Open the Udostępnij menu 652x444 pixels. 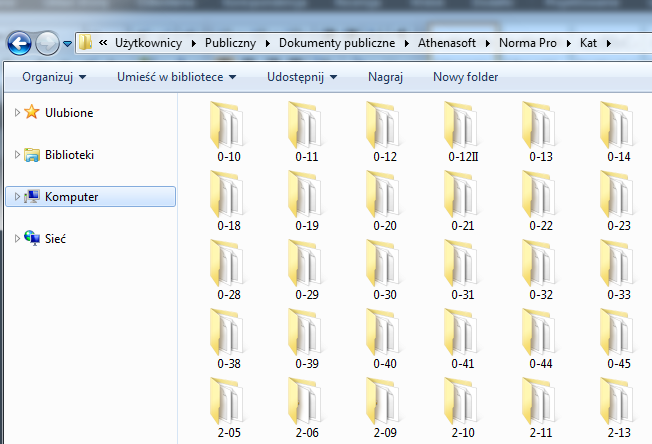tap(301, 77)
